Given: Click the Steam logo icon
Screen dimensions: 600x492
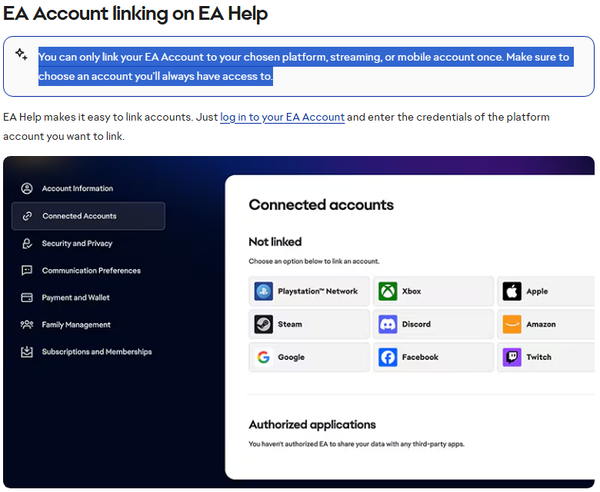Looking at the screenshot, I should pyautogui.click(x=263, y=324).
